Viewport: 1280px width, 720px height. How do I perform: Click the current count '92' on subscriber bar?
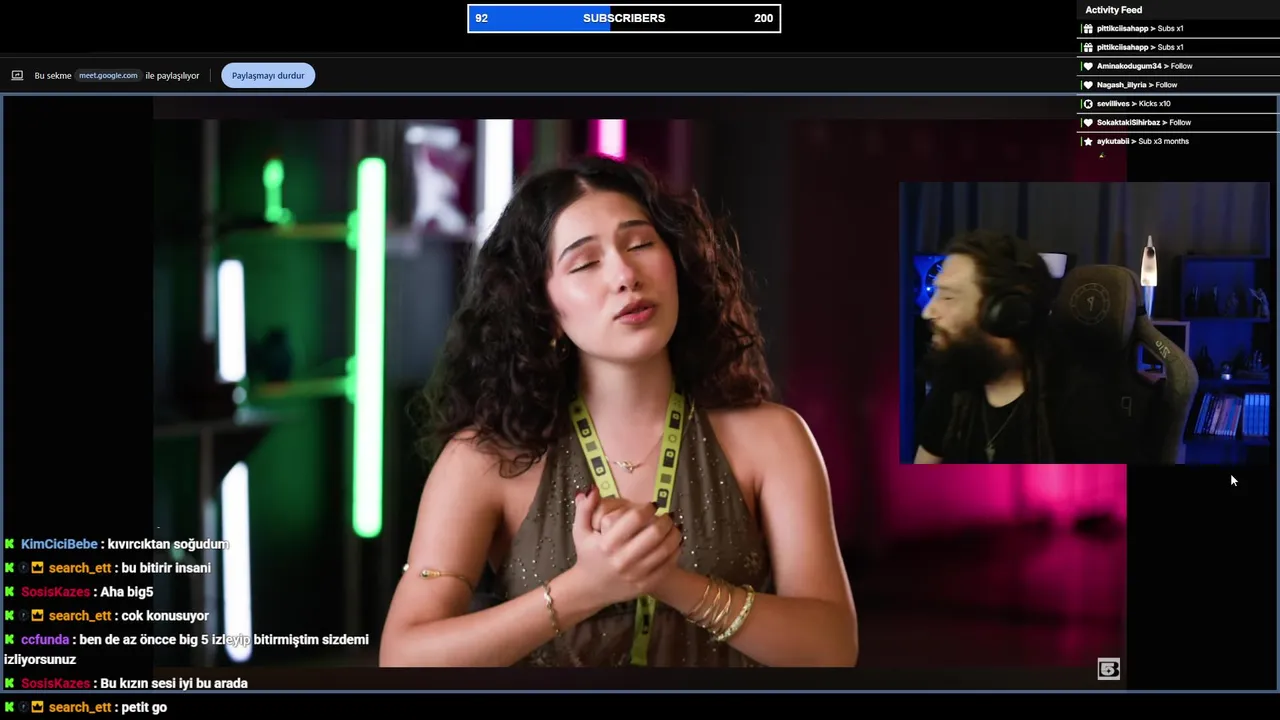tap(482, 18)
